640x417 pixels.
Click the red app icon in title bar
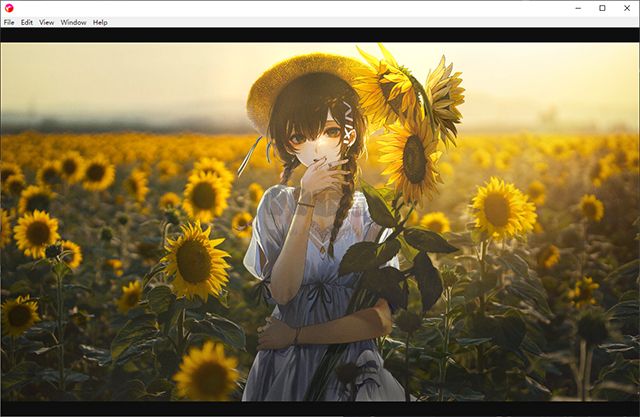[9, 8]
